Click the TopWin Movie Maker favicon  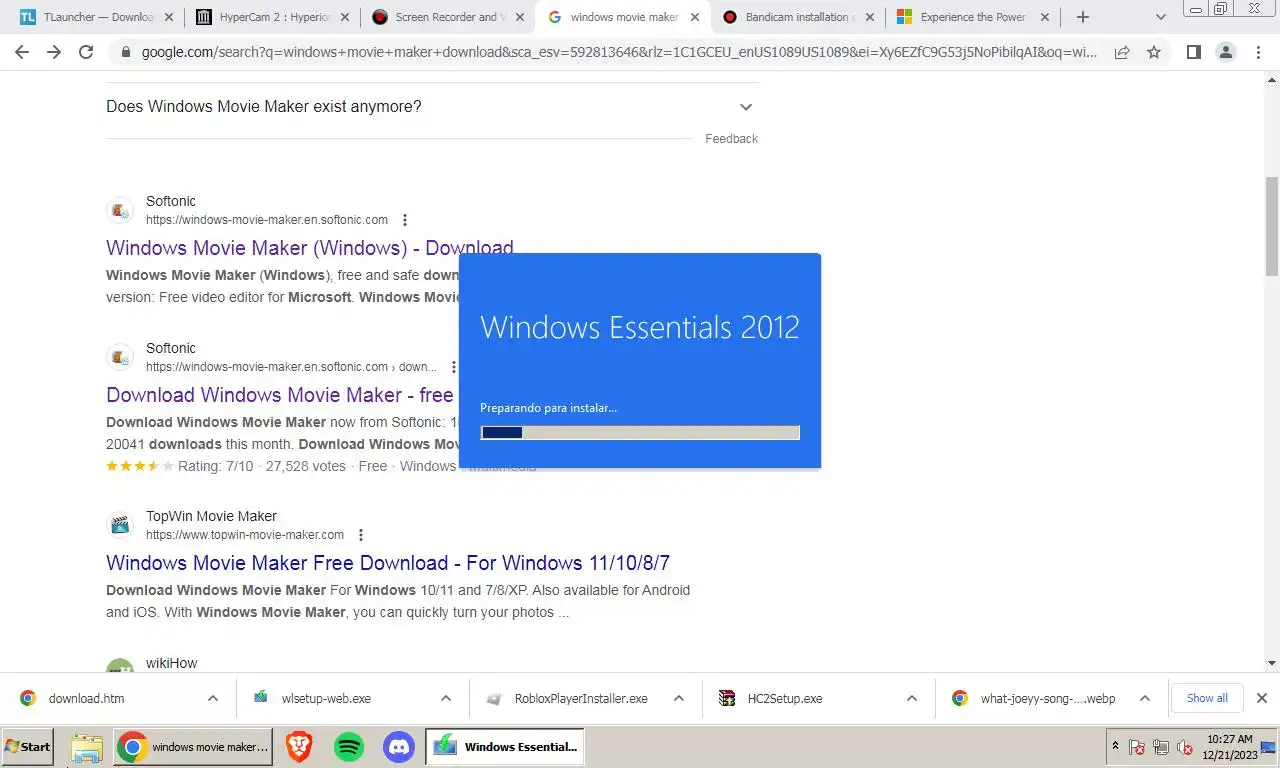pyautogui.click(x=120, y=525)
